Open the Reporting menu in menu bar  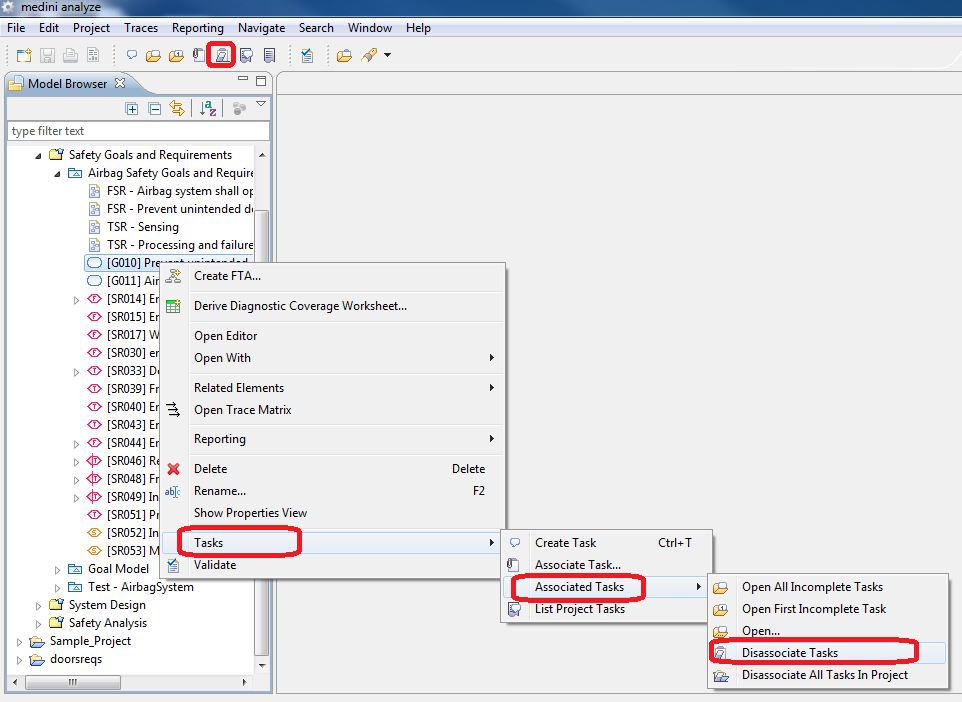197,28
